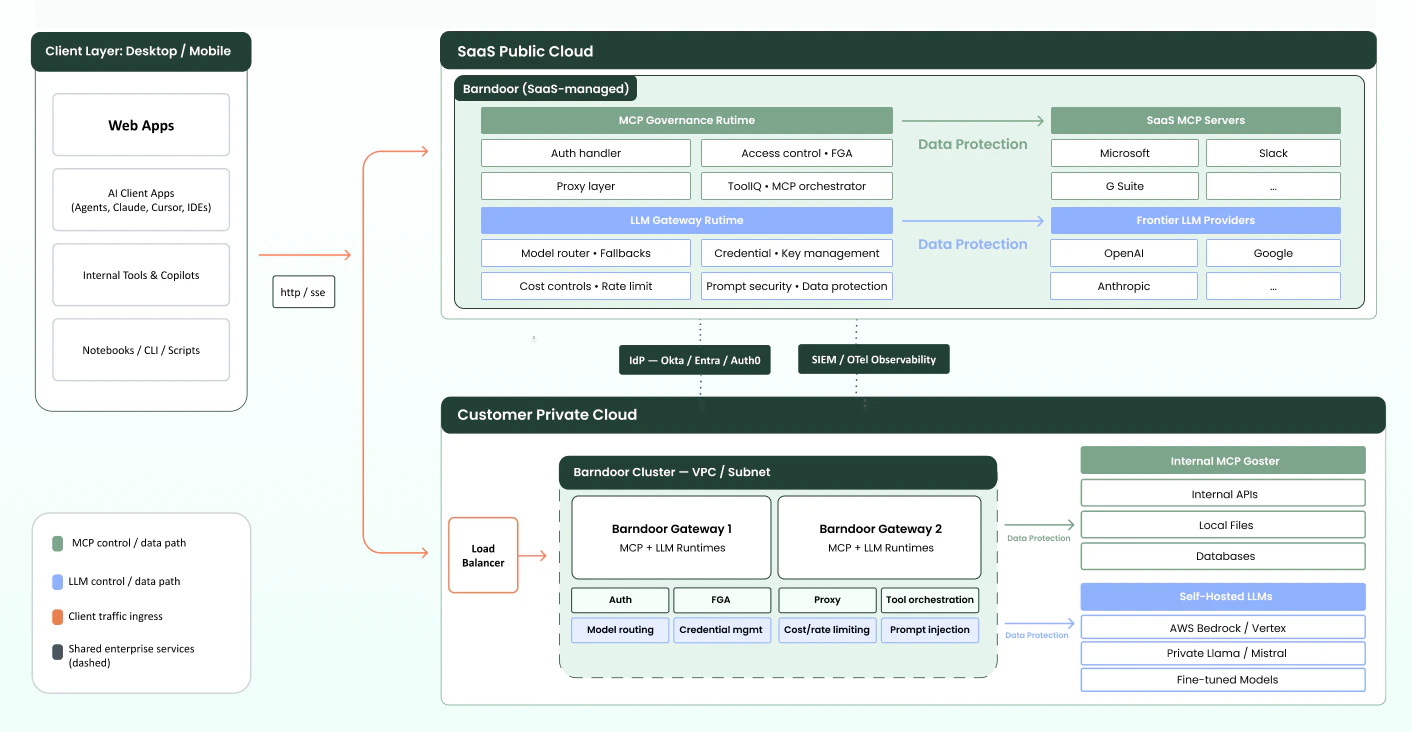Viewport: 1412px width, 732px height.
Task: Click the Internal MCP Goster header bar
Action: (1223, 461)
